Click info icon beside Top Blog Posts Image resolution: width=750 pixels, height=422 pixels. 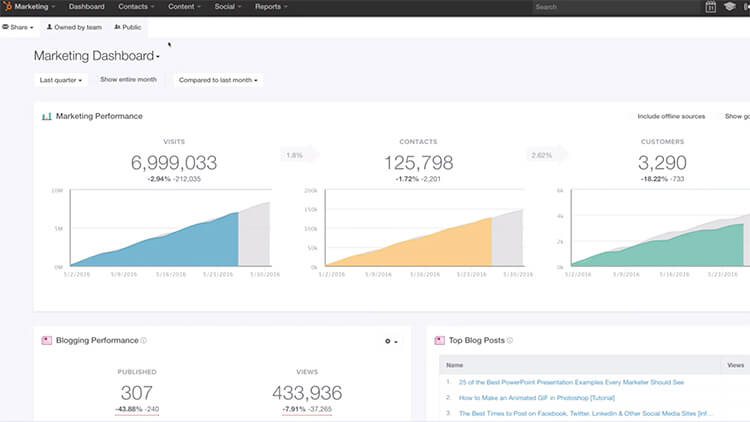click(510, 340)
